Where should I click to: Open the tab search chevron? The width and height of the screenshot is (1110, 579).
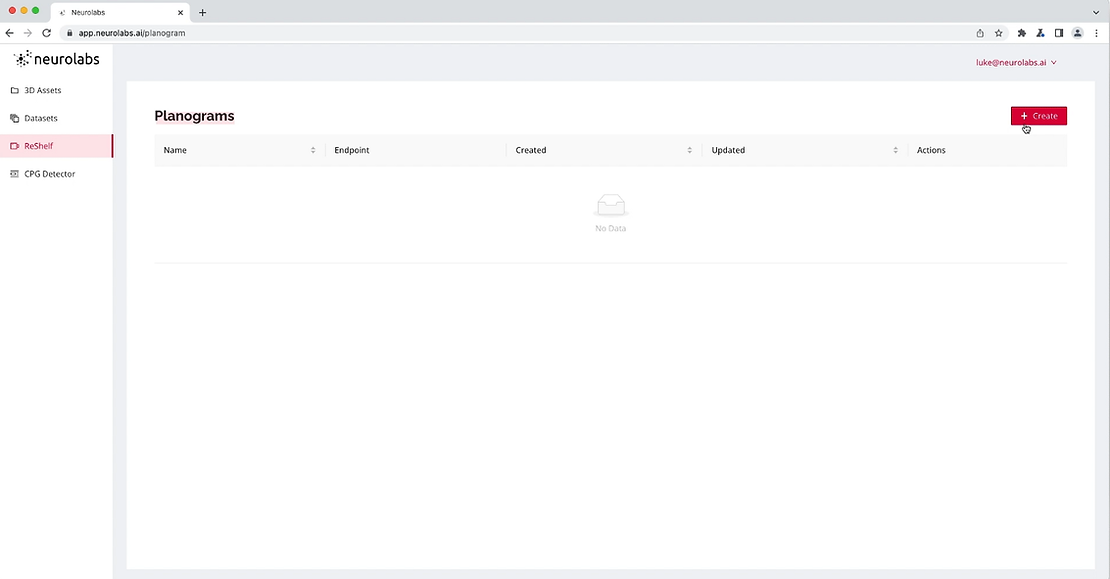(x=1096, y=13)
